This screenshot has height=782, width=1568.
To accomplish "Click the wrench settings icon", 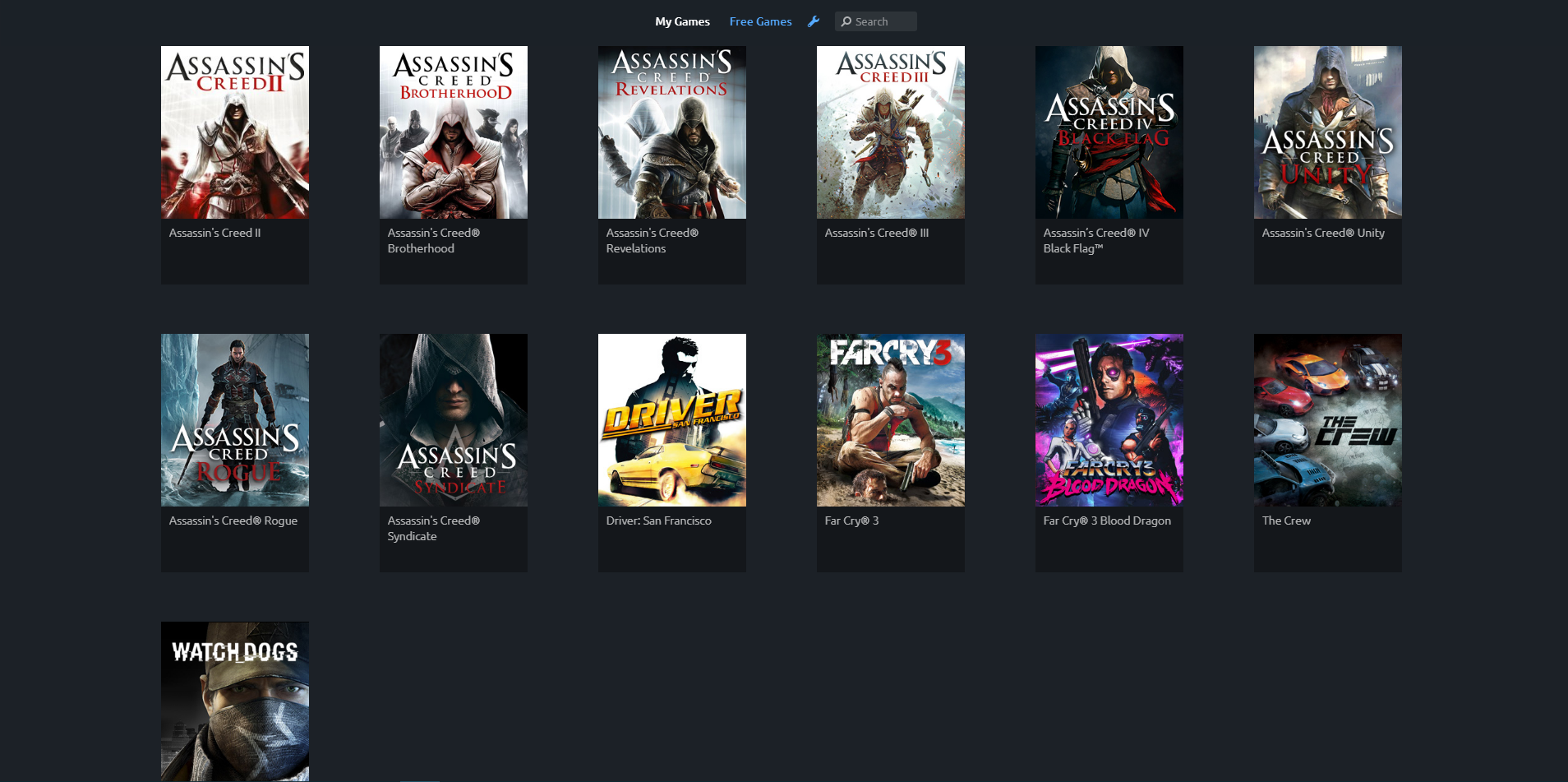I will click(814, 21).
